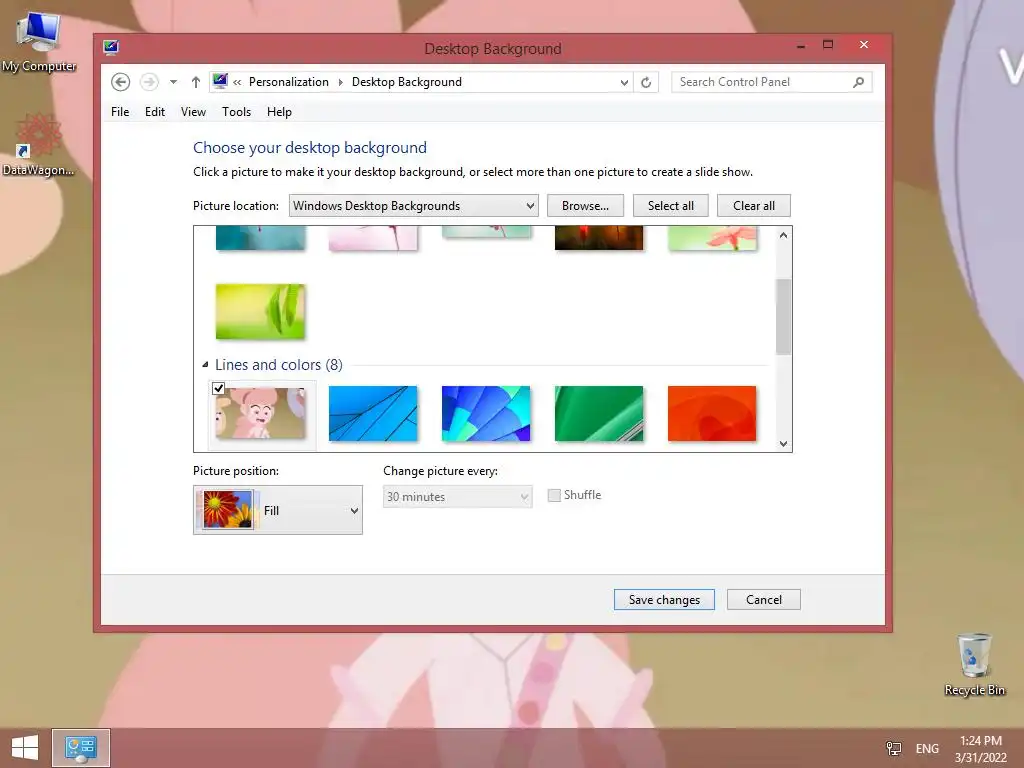Image resolution: width=1024 pixels, height=768 pixels.
Task: Click the Control Panel taskbar button
Action: [x=81, y=748]
